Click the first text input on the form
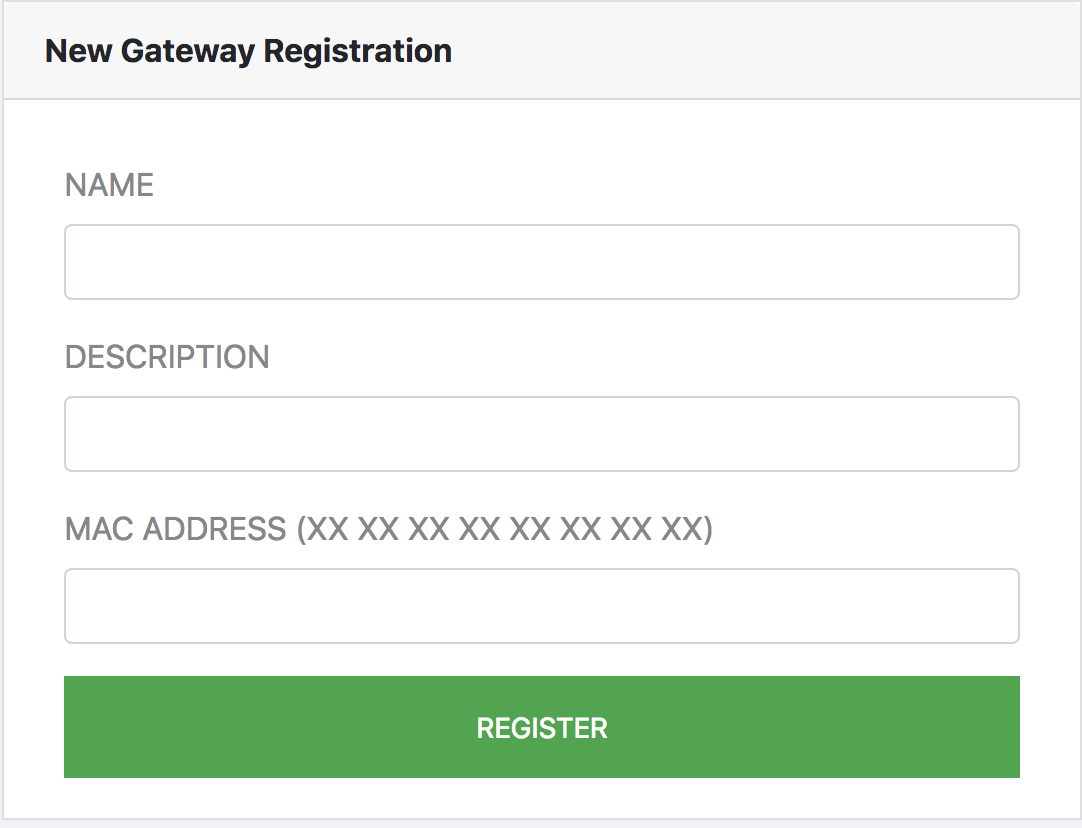The image size is (1082, 828). point(541,261)
